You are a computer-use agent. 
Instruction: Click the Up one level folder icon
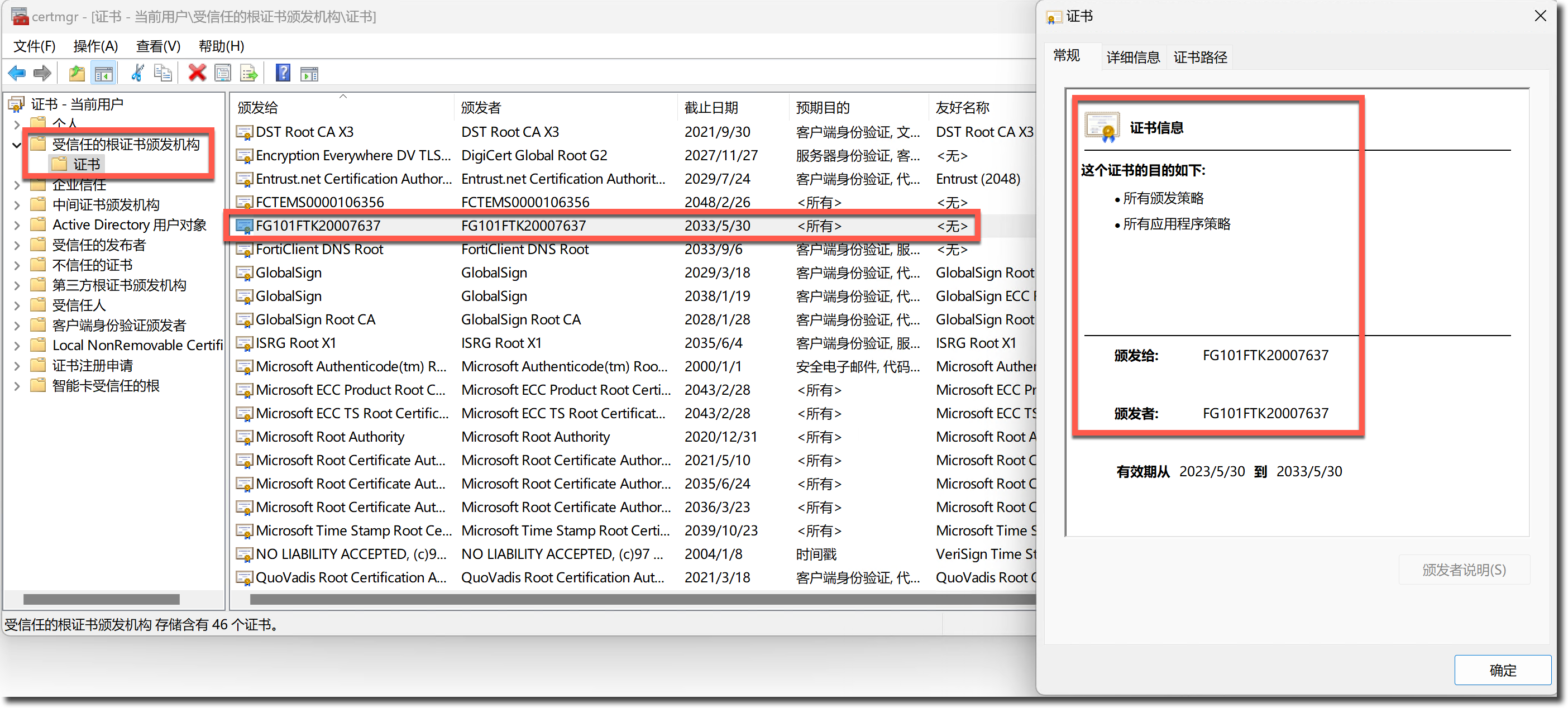pos(77,73)
